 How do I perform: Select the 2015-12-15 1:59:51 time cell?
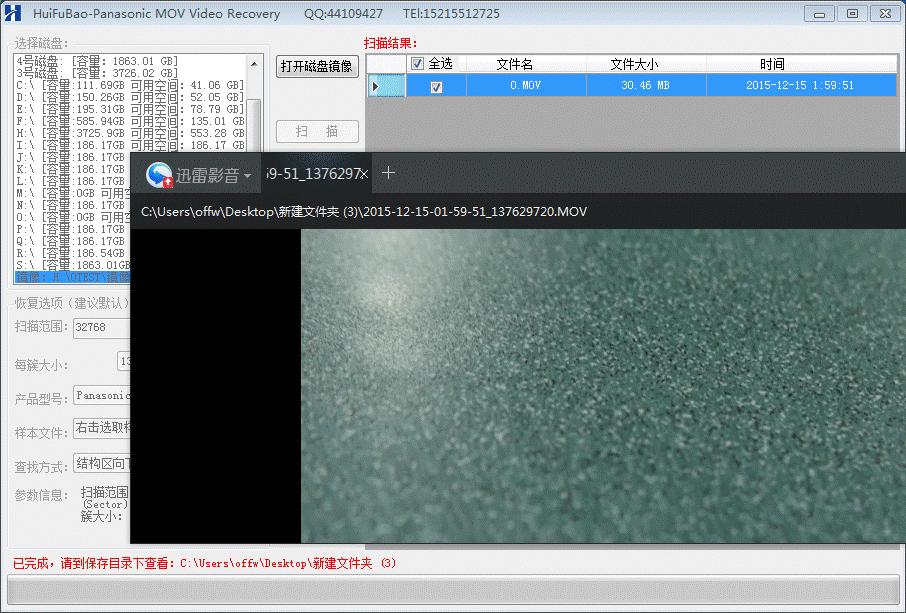click(801, 86)
